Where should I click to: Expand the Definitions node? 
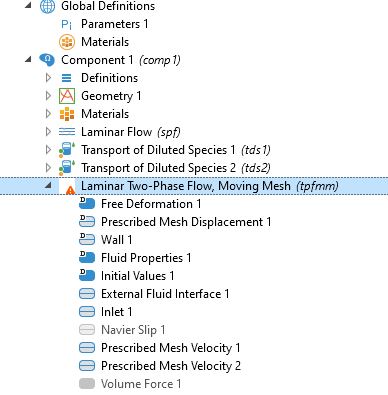point(48,78)
